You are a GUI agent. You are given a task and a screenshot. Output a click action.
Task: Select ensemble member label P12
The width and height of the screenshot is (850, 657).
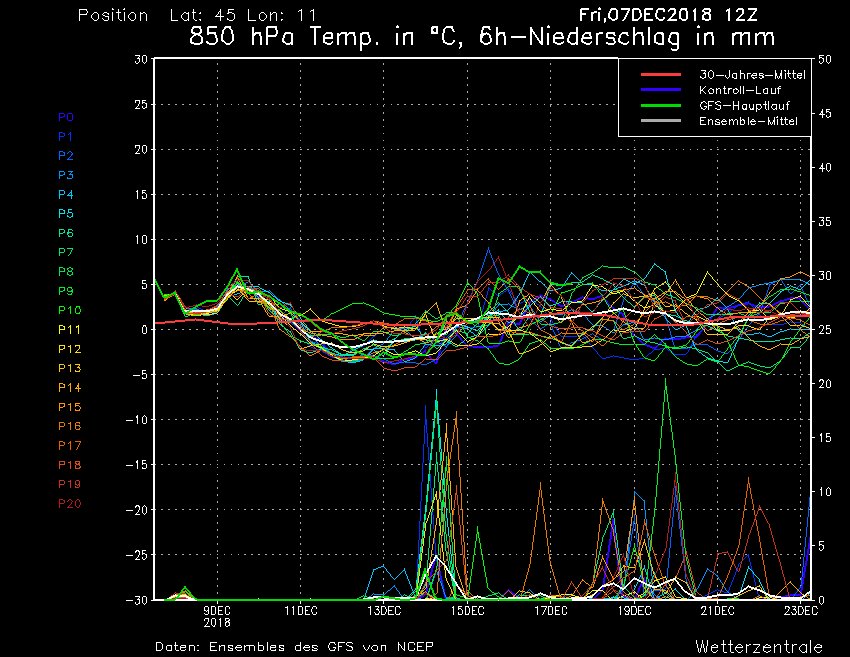pyautogui.click(x=69, y=349)
